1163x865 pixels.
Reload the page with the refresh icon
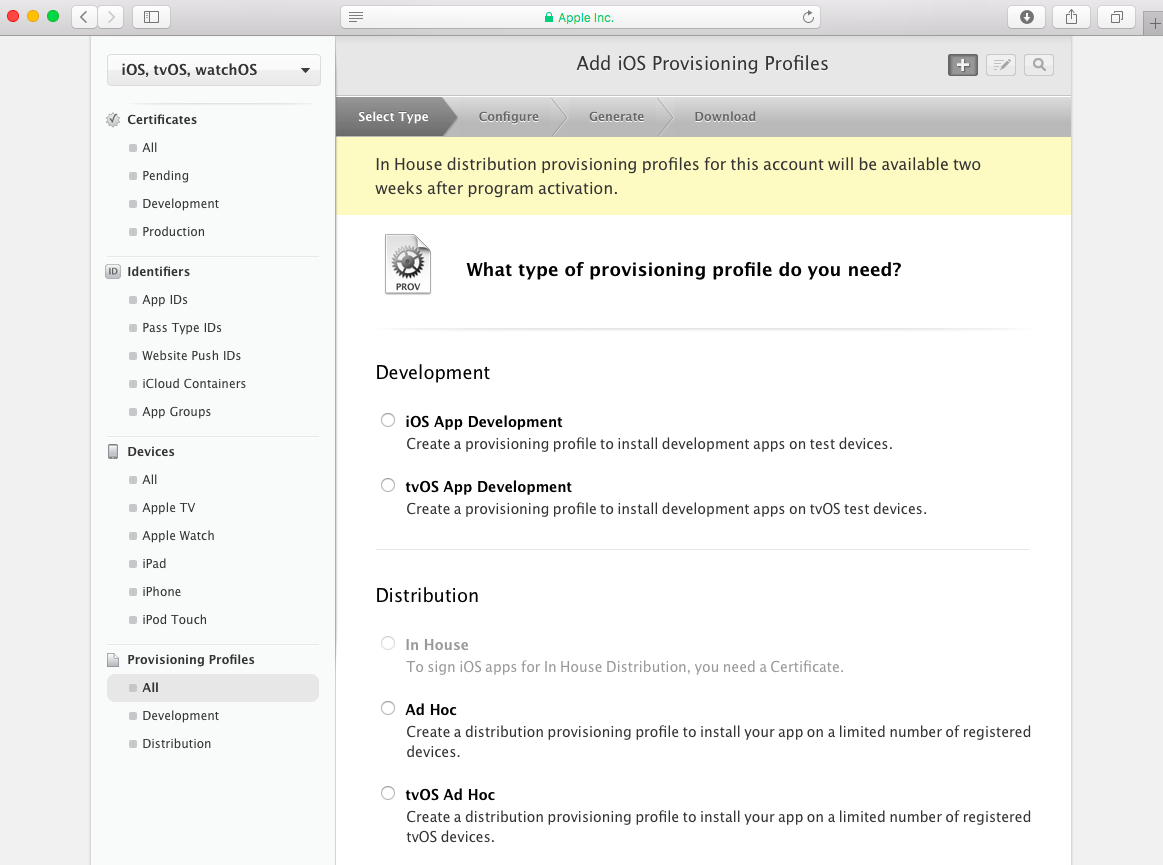click(808, 17)
